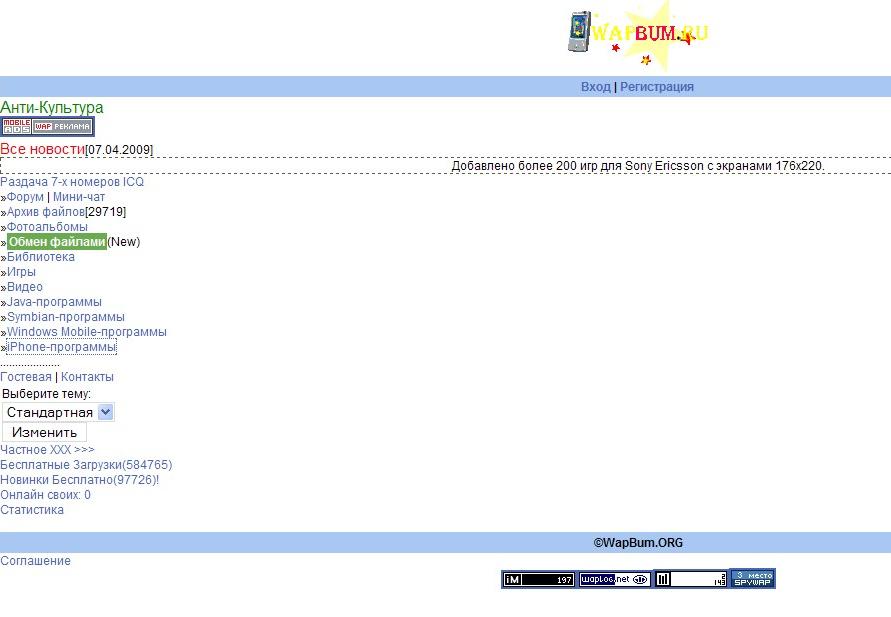
Task: Open the Регистрация link
Action: 657,87
